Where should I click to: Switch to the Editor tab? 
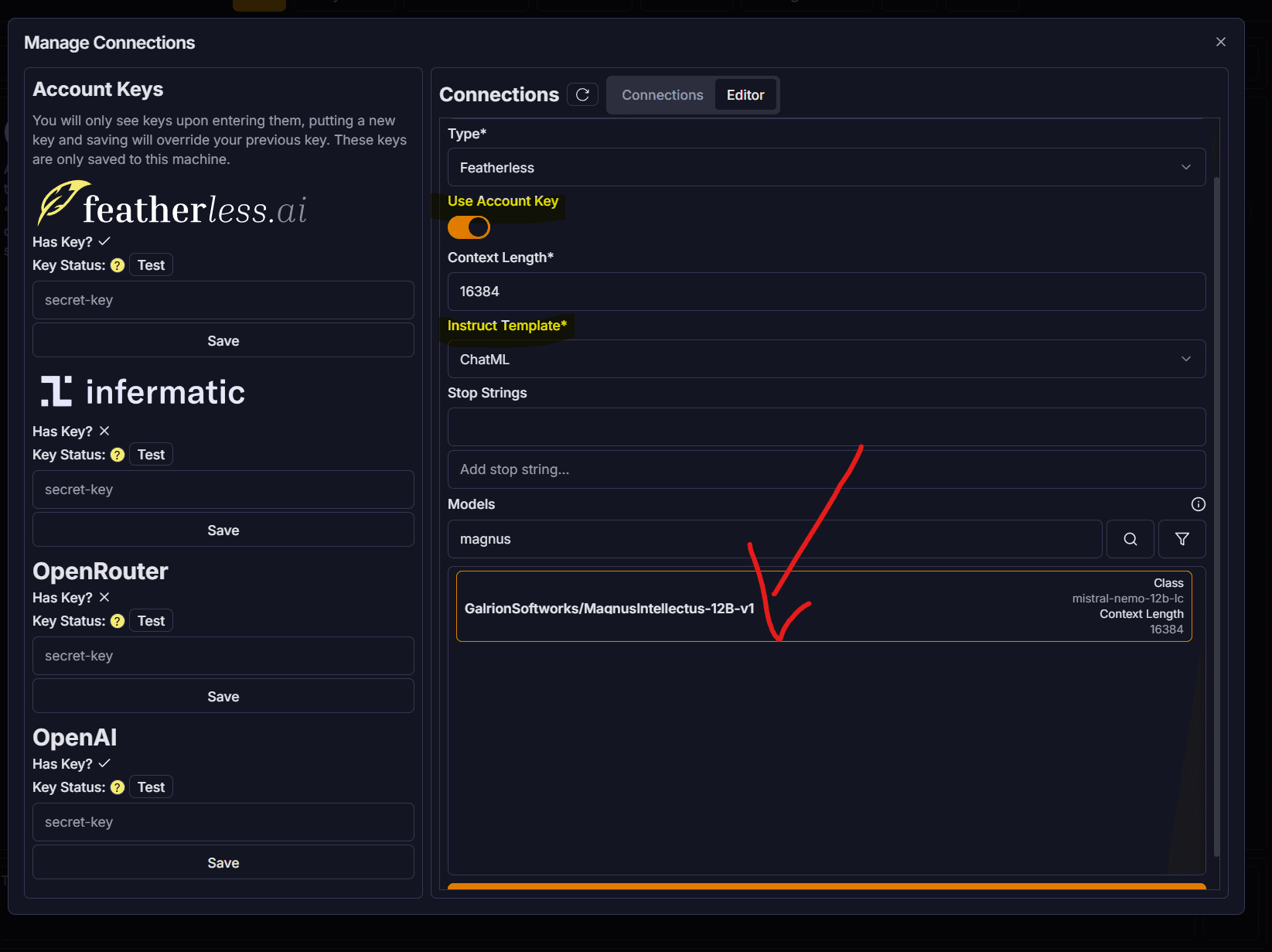(745, 95)
